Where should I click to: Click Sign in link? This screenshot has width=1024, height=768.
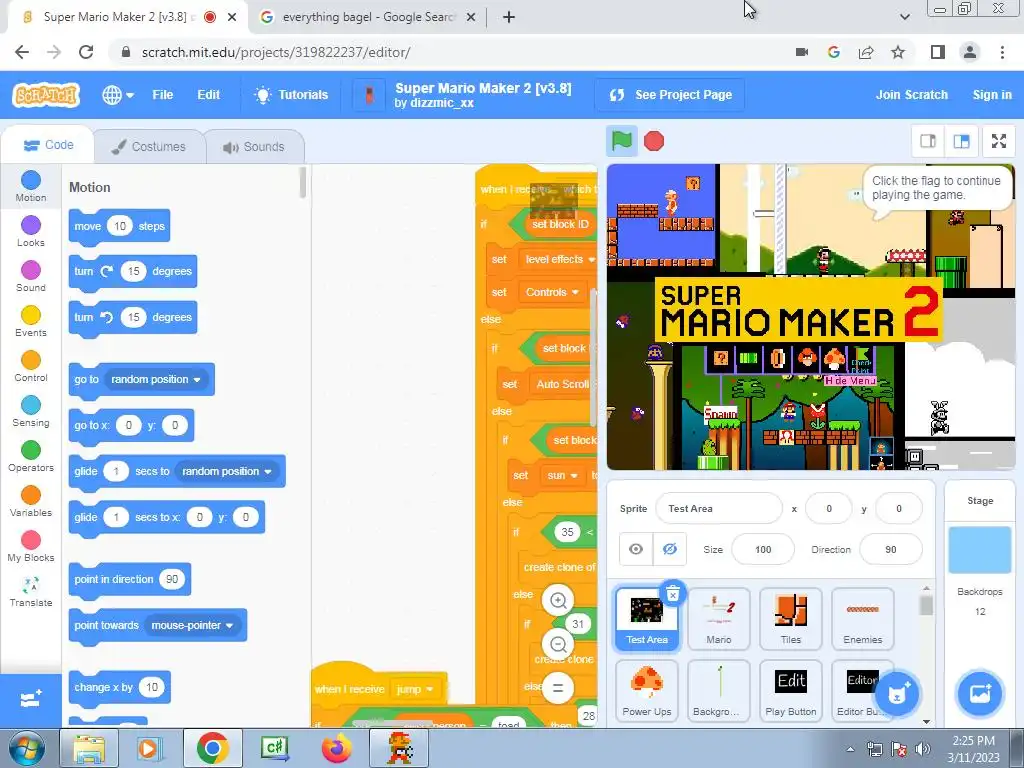(x=992, y=95)
